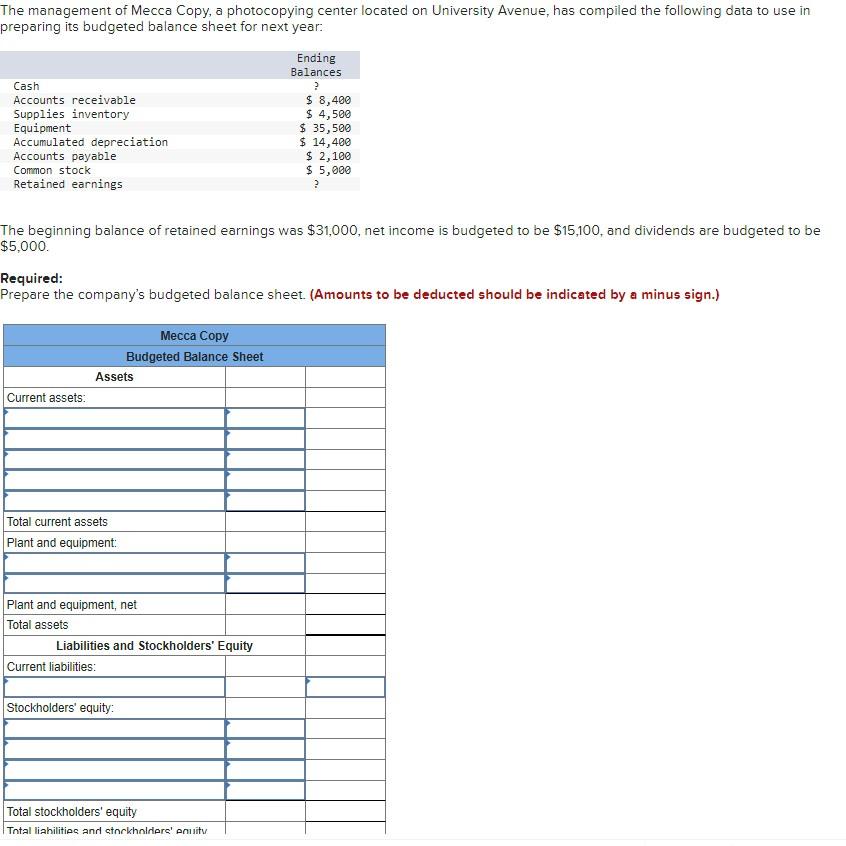Click amount field of second Current assets row
846x846 pixels.
(x=265, y=439)
